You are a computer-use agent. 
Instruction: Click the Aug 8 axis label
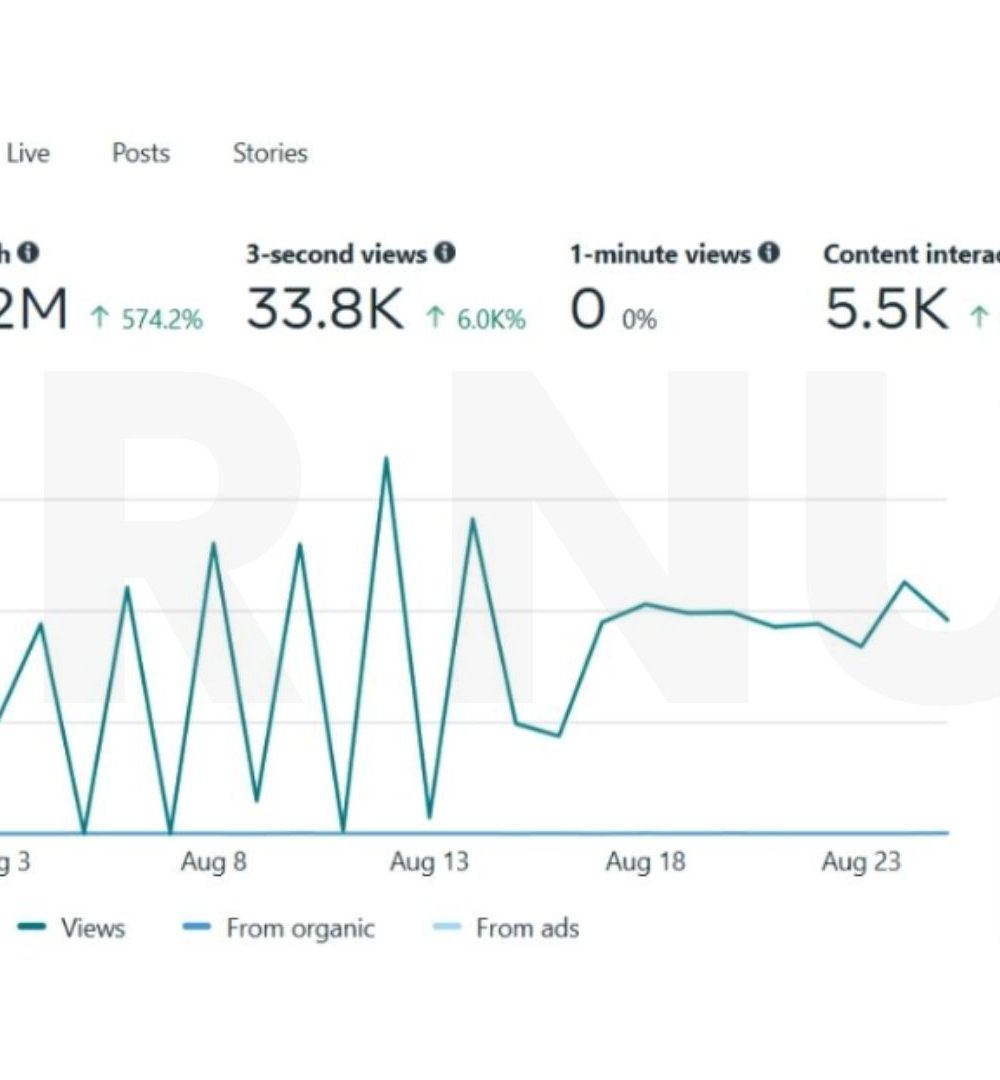(213, 862)
